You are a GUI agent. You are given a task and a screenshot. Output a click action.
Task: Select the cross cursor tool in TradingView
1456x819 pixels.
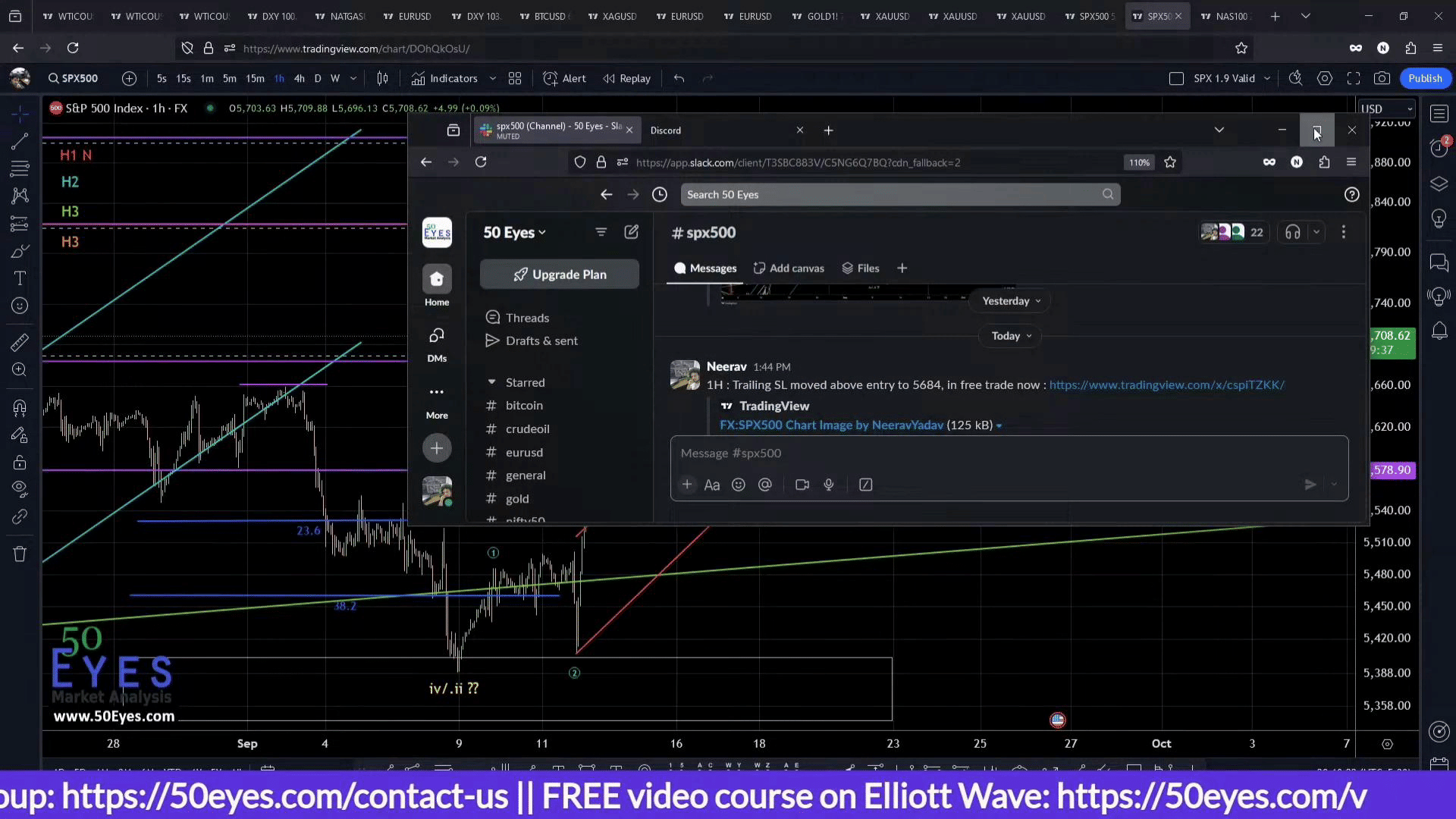[x=20, y=114]
